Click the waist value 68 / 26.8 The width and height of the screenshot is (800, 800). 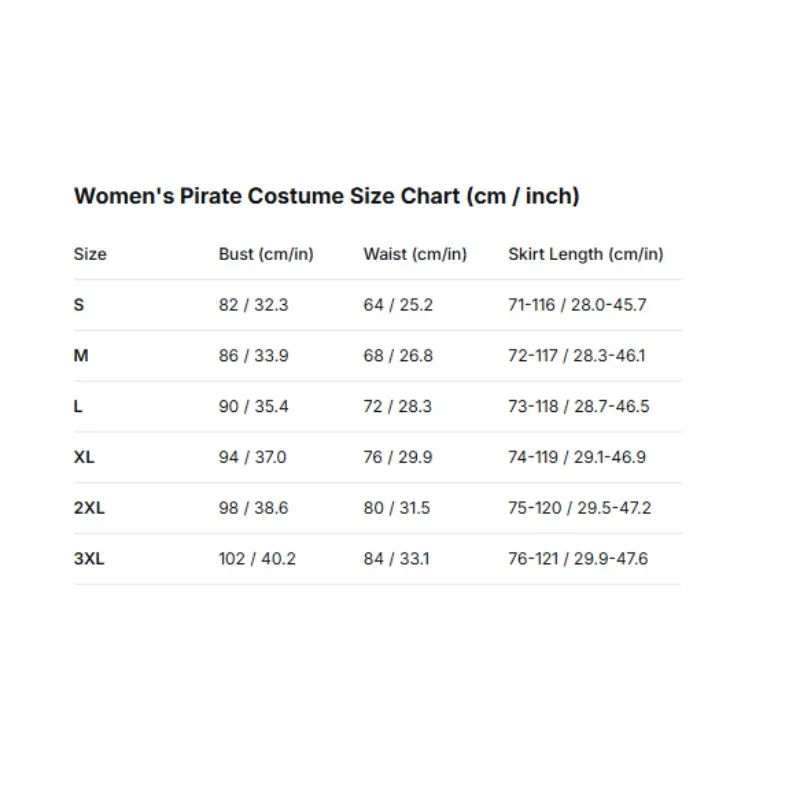pos(398,355)
